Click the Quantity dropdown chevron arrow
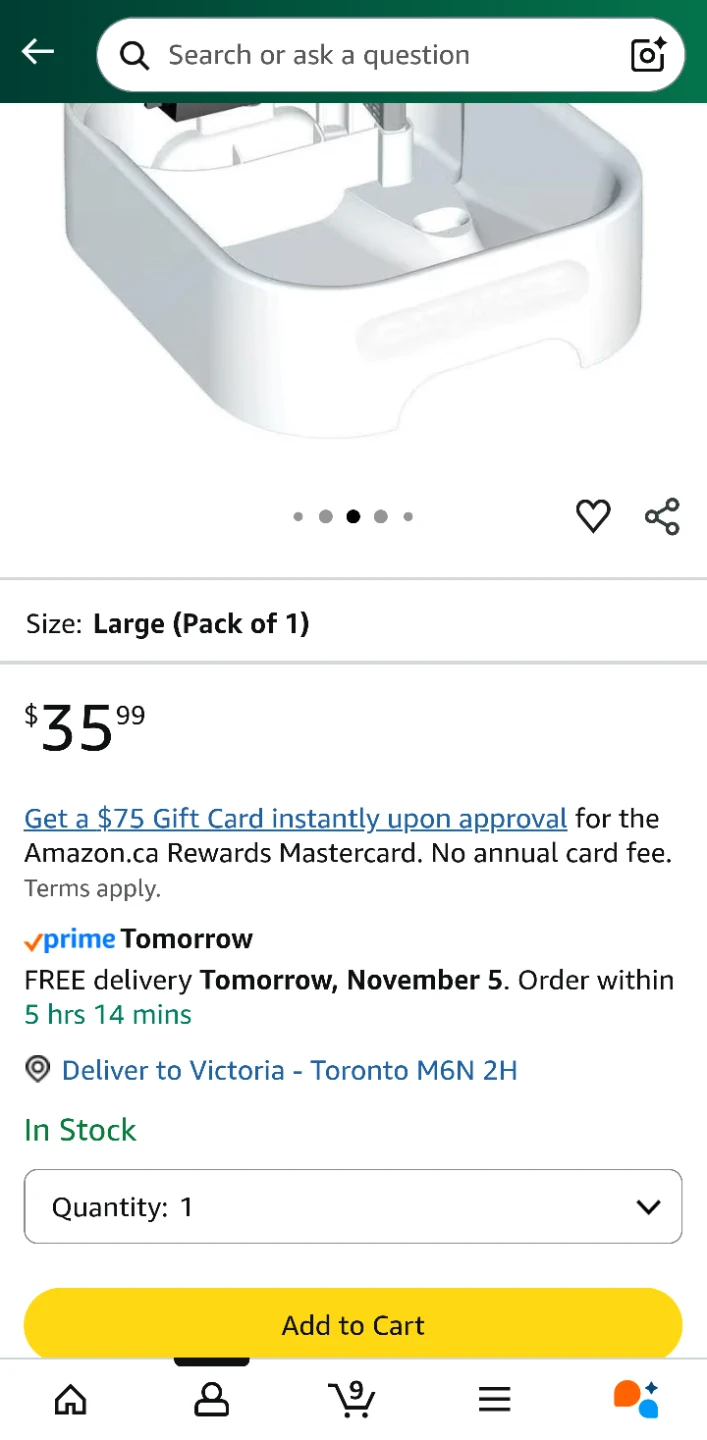This screenshot has width=707, height=1440. (x=648, y=1207)
